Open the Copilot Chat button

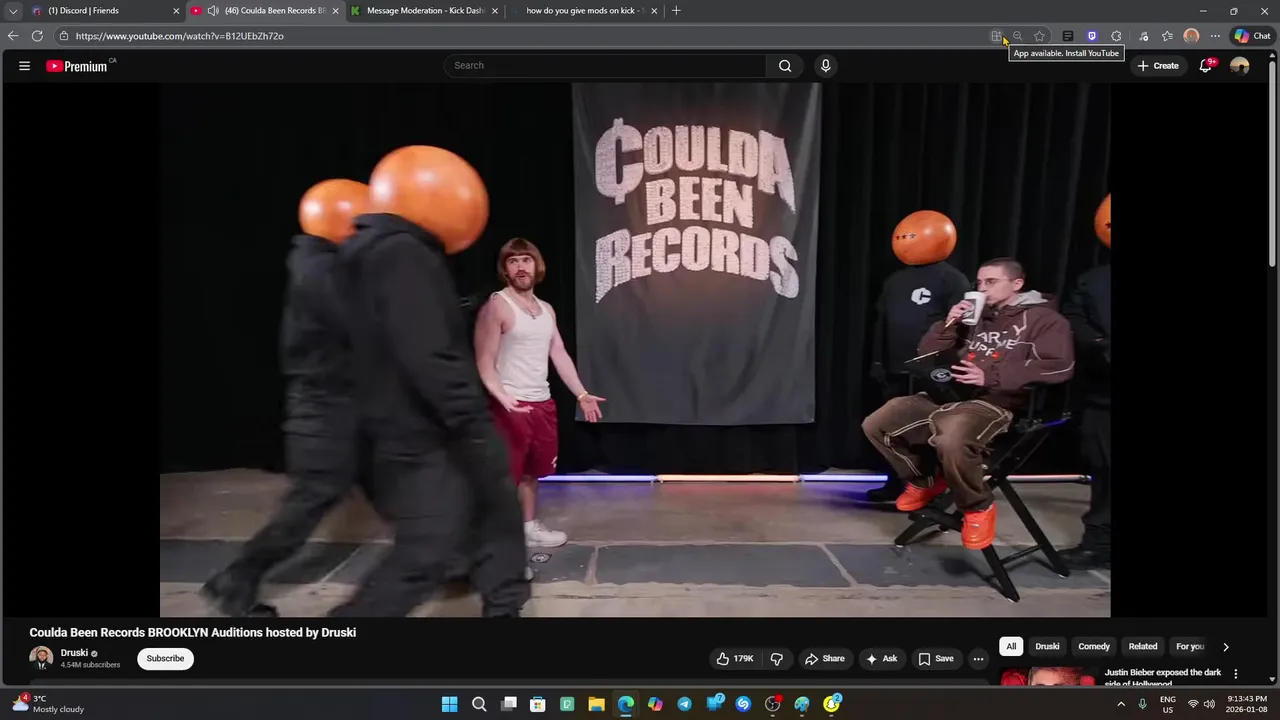coord(1252,36)
